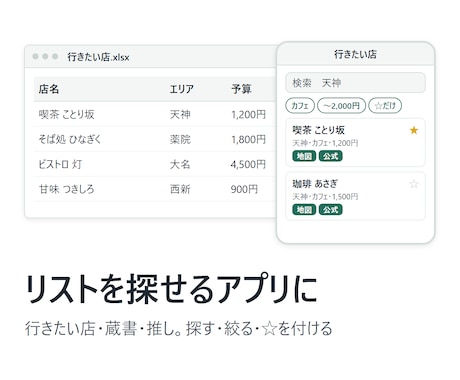Screen dimensions: 460x380
Task: Open 公式 tag on 珈琲 あさぎ card
Action: (x=330, y=210)
